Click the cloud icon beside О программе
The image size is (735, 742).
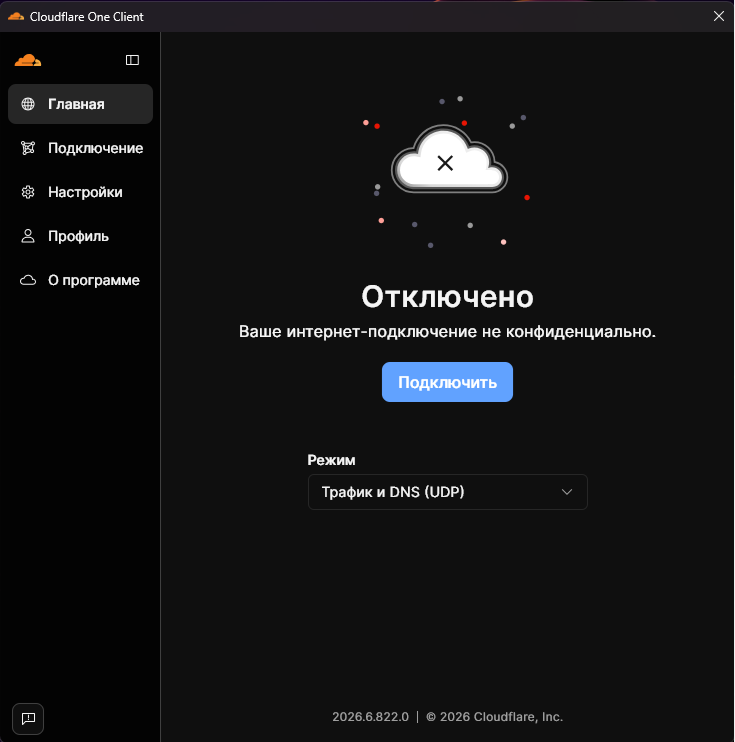pos(28,280)
